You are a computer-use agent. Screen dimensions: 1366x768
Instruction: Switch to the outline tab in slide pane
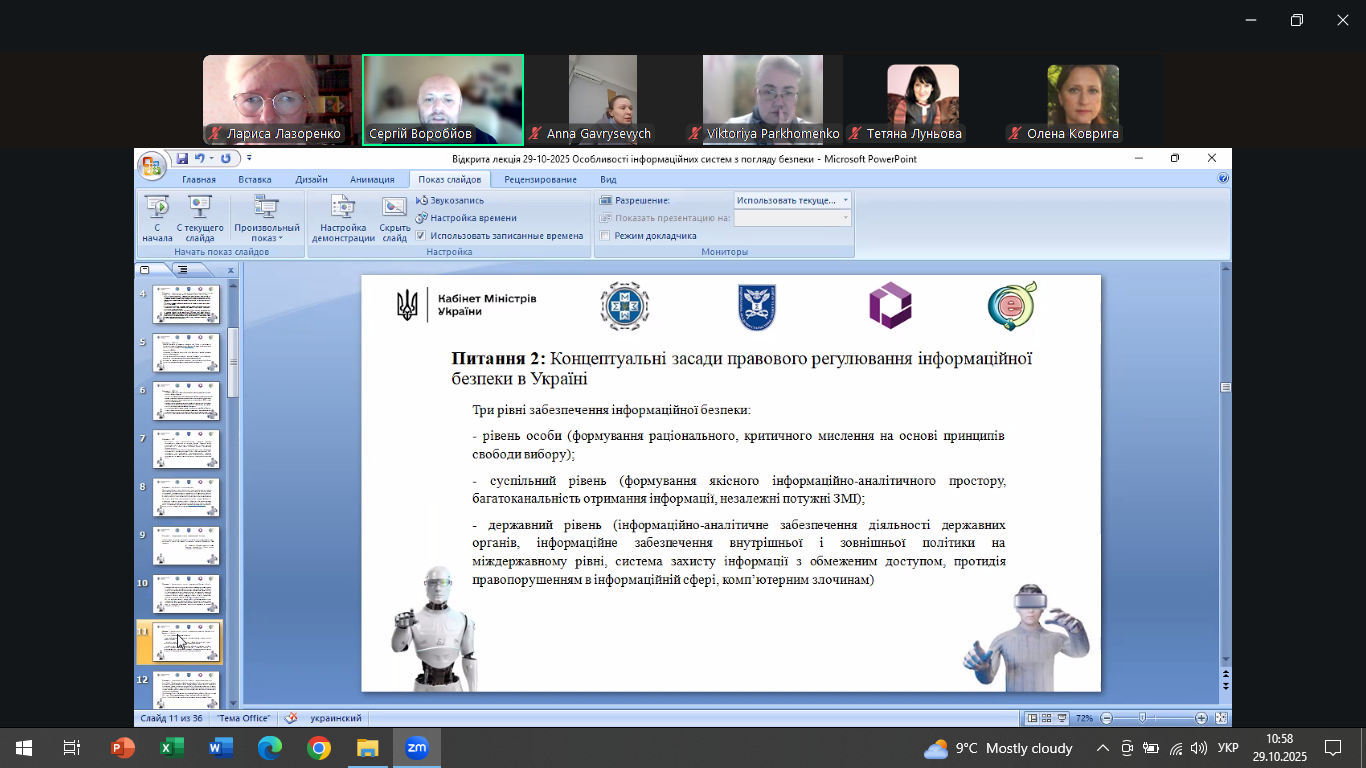tap(183, 270)
